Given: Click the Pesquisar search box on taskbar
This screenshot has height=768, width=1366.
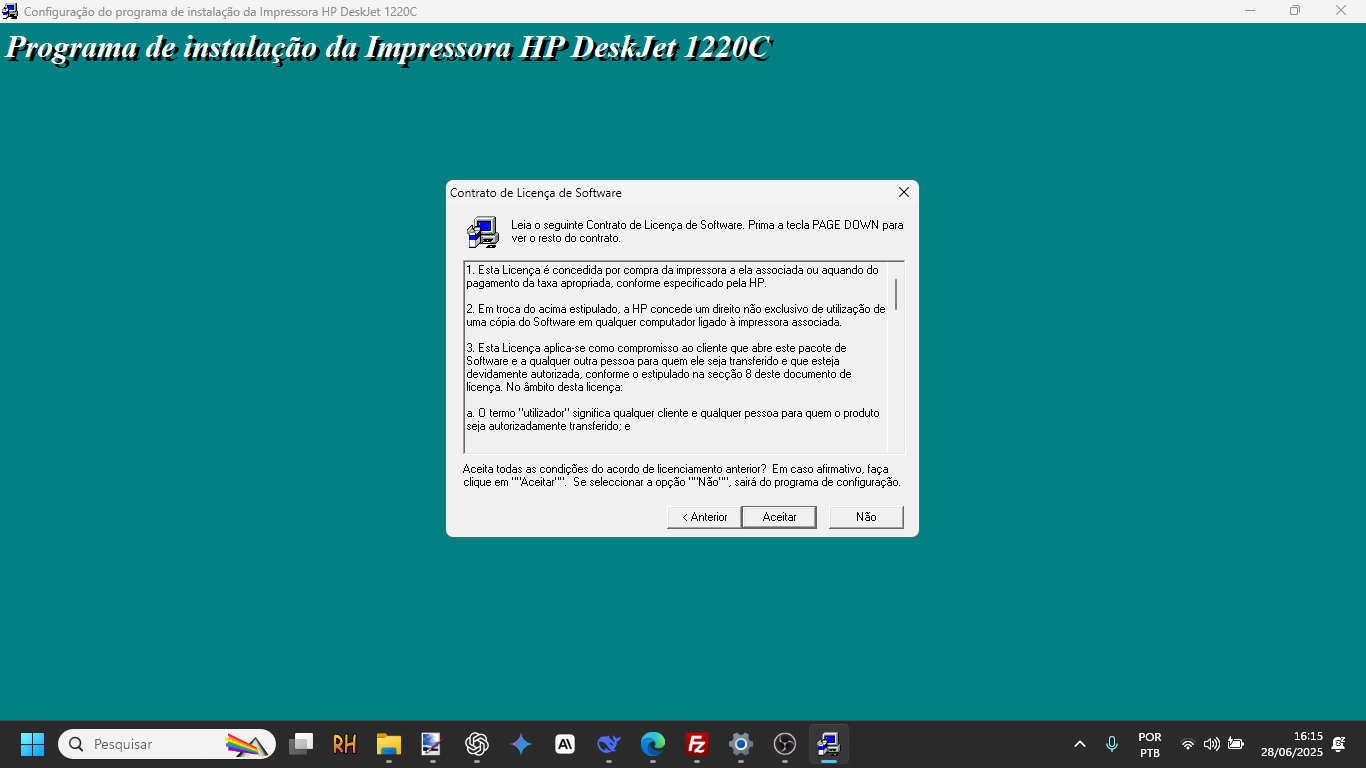Looking at the screenshot, I should point(167,744).
